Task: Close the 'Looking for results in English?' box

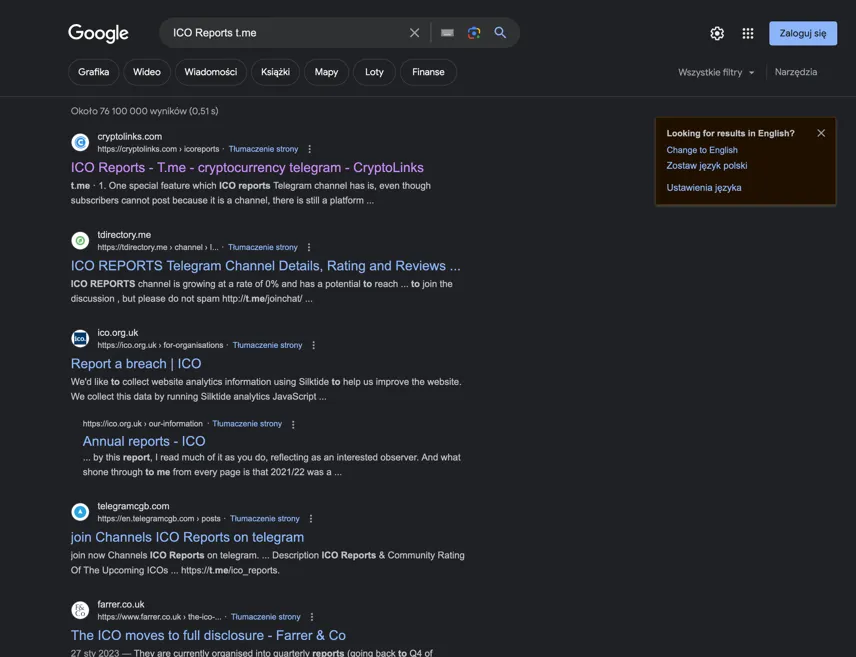Action: [x=821, y=133]
